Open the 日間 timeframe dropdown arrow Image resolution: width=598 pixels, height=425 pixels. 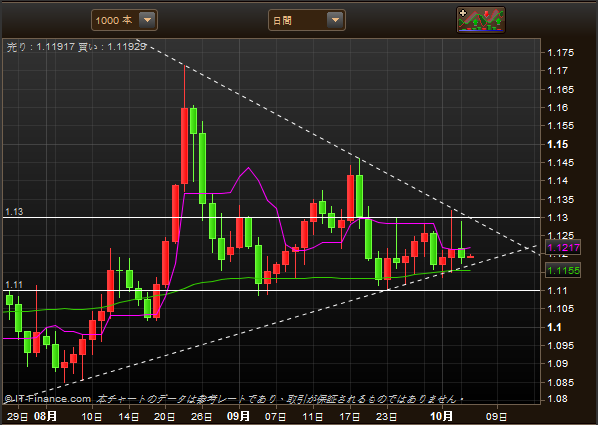335,20
